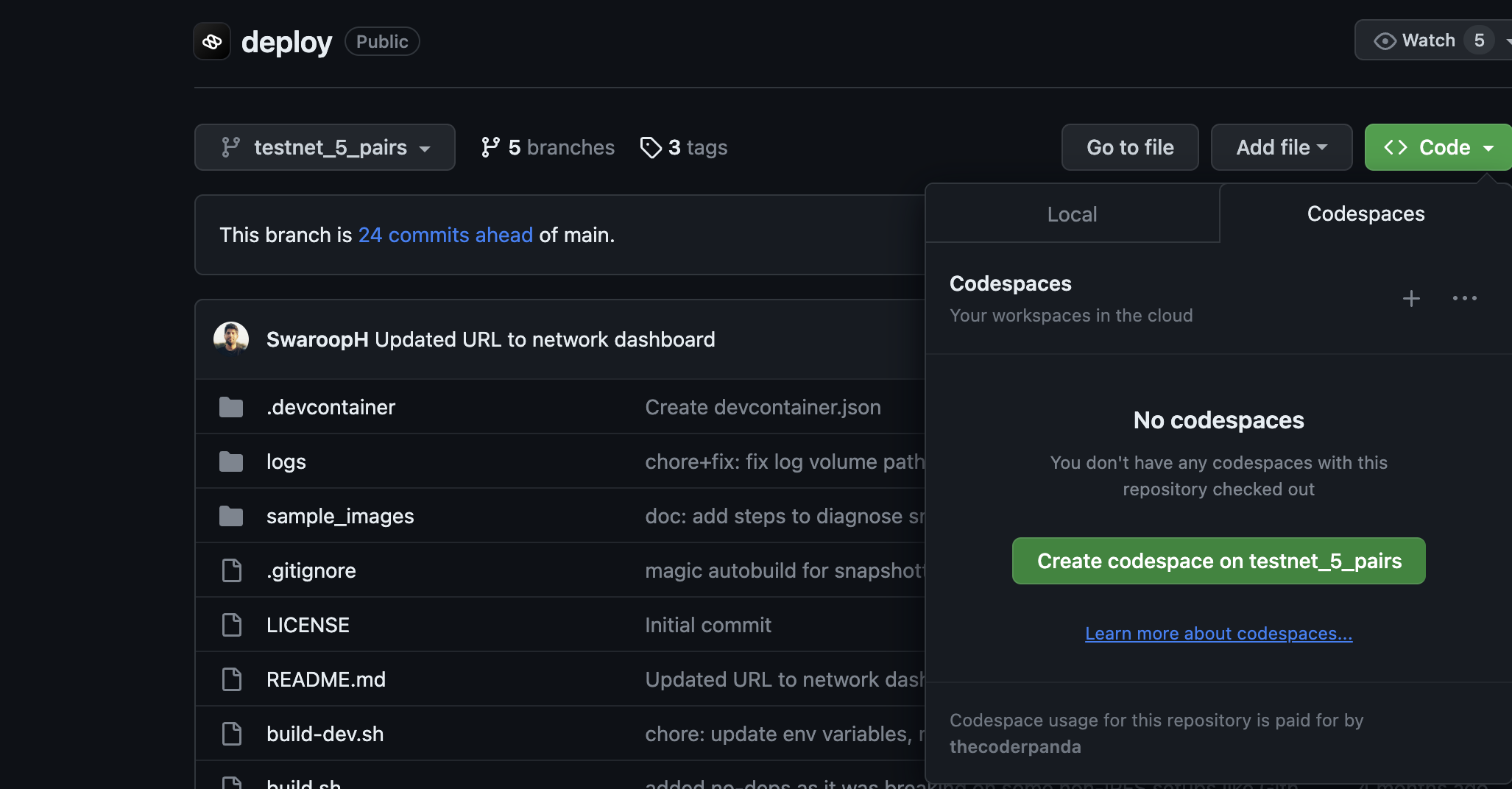
Task: Click SwaroopH's avatar image
Action: coord(231,339)
